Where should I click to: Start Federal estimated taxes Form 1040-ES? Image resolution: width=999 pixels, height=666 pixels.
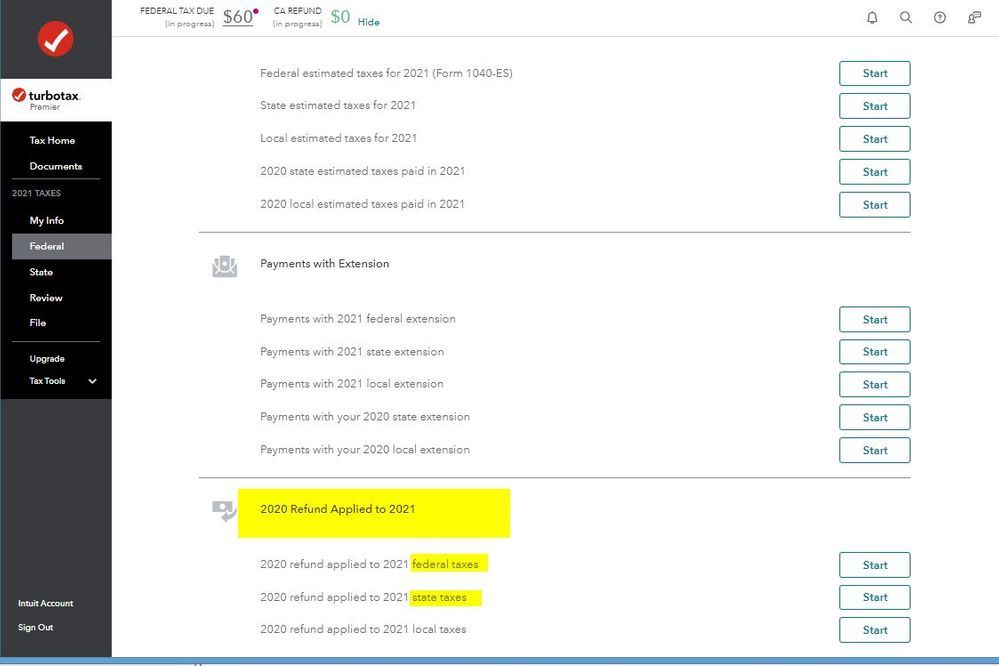point(874,73)
